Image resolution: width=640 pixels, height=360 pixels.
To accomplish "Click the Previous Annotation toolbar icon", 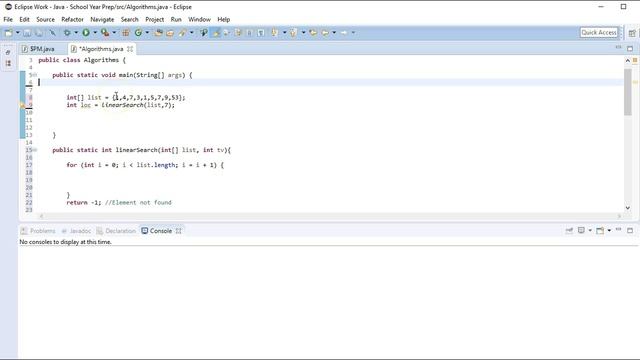I will click(293, 33).
